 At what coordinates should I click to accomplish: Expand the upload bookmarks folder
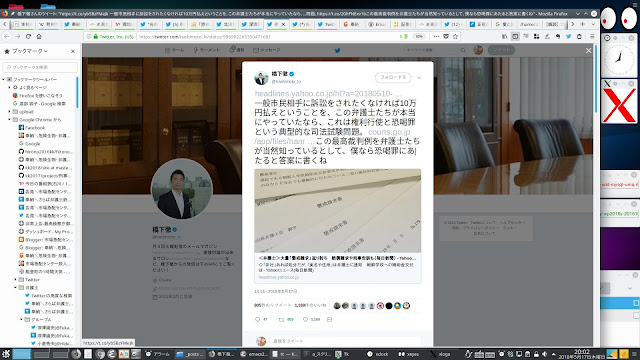(x=9, y=111)
